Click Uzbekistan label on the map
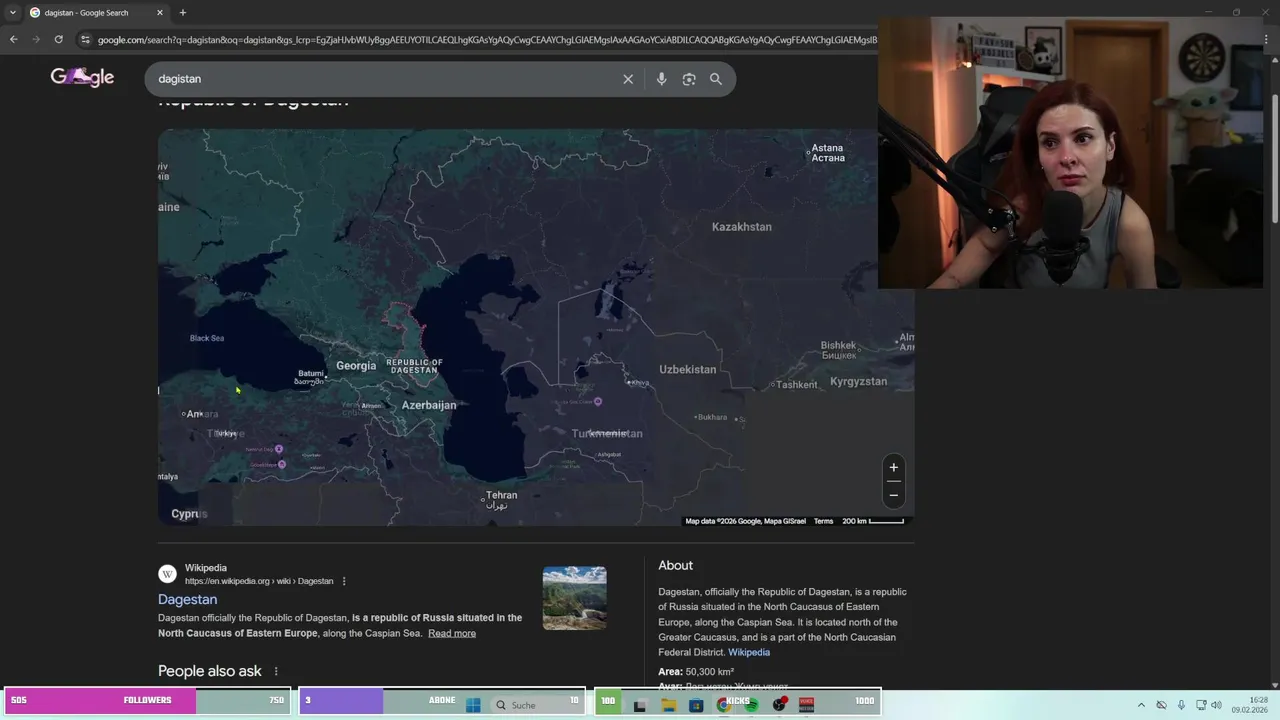This screenshot has width=1280, height=720. (688, 369)
